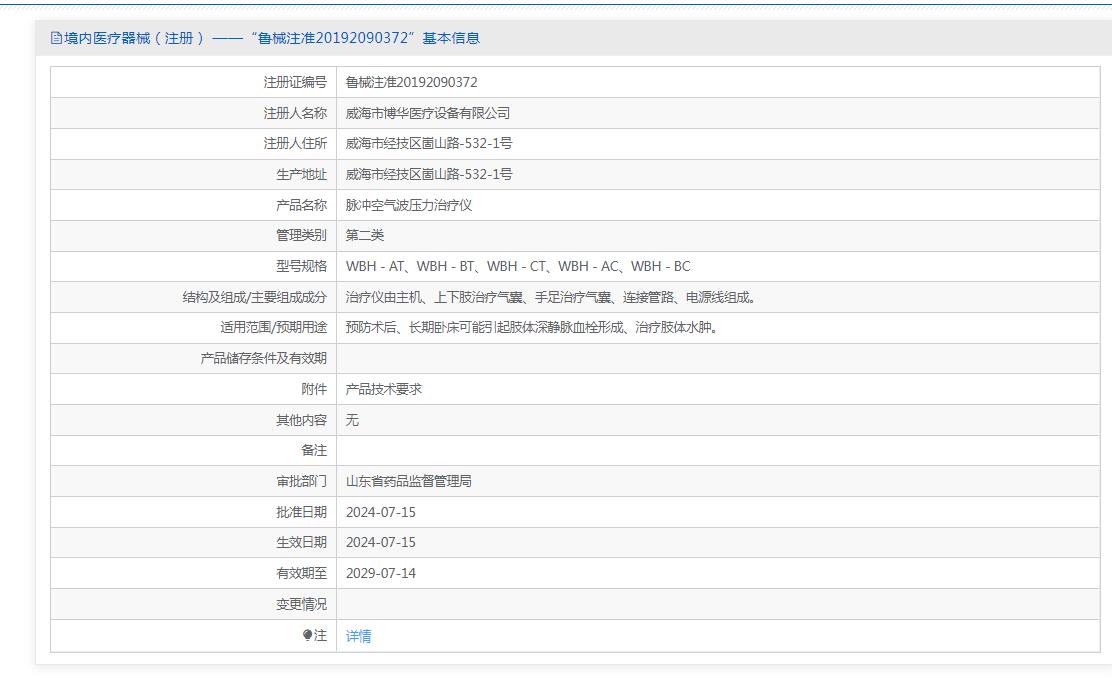Click the 型号规格 label
This screenshot has height=678, width=1112.
tap(301, 267)
